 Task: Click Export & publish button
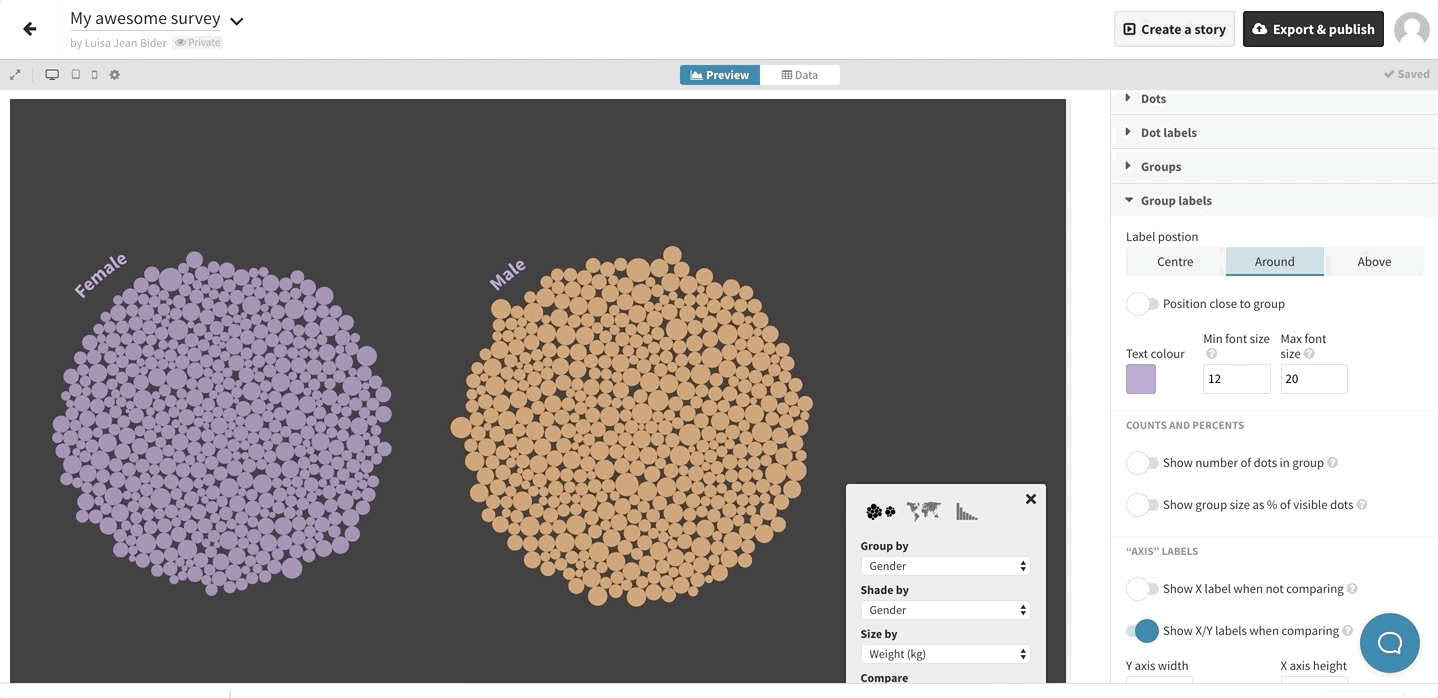pyautogui.click(x=1312, y=29)
